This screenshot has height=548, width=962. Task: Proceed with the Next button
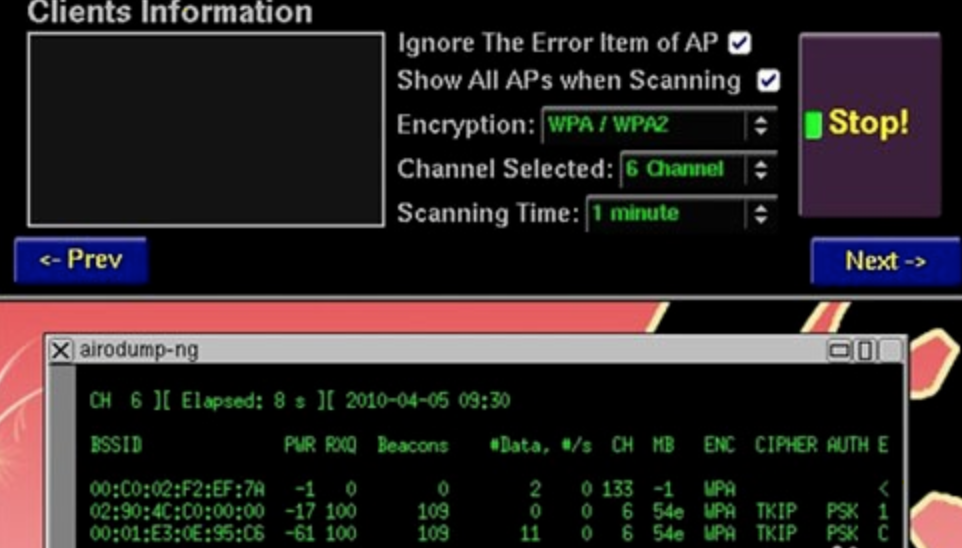885,261
